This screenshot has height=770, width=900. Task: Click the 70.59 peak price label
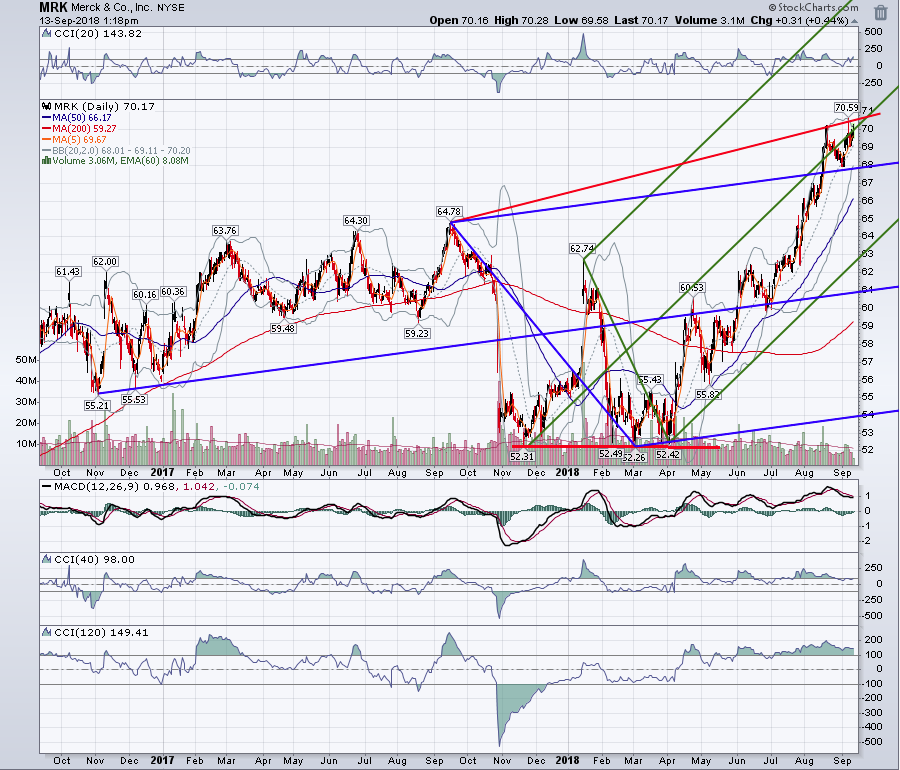(x=847, y=107)
